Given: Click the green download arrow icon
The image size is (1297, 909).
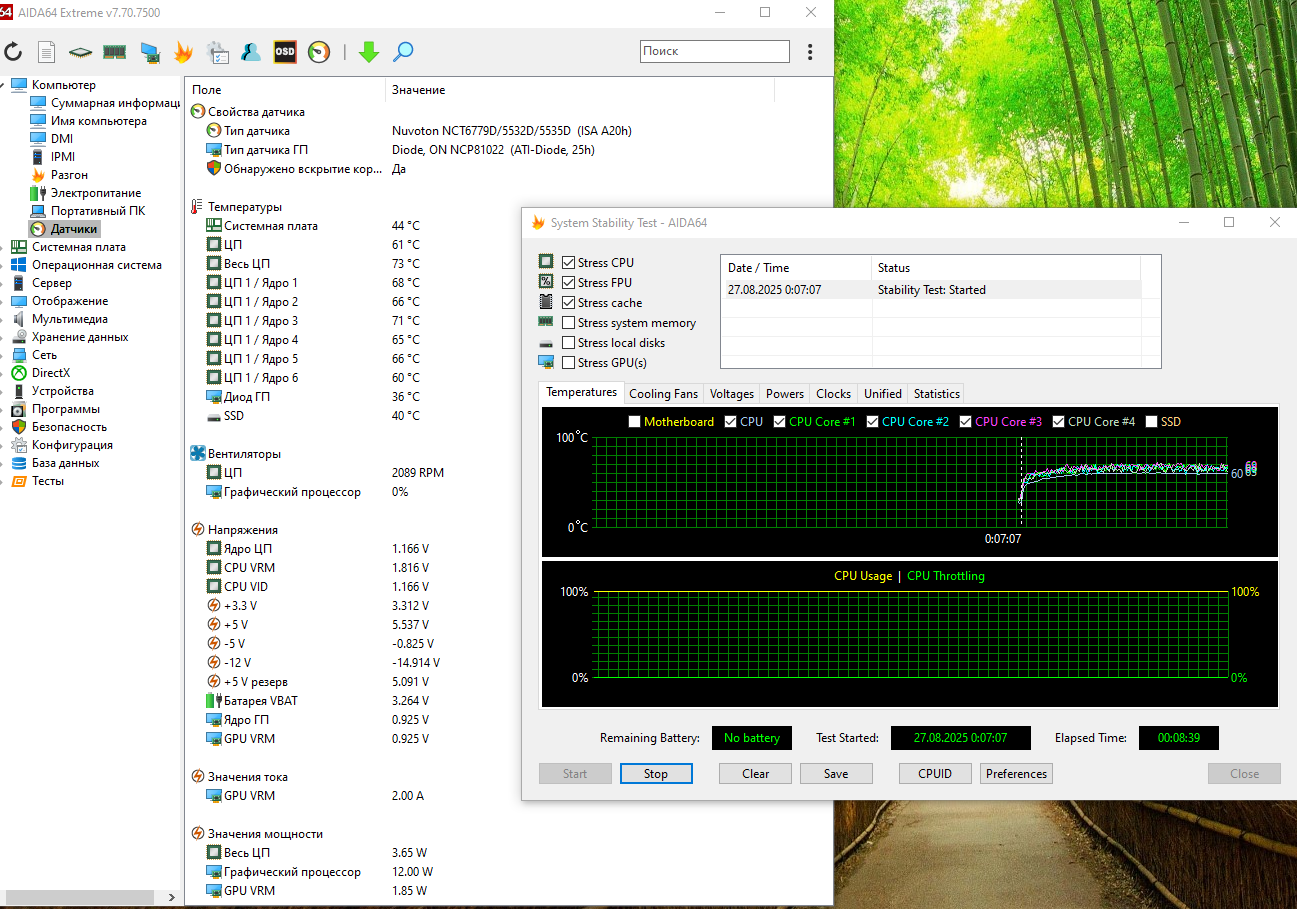Looking at the screenshot, I should click(369, 52).
